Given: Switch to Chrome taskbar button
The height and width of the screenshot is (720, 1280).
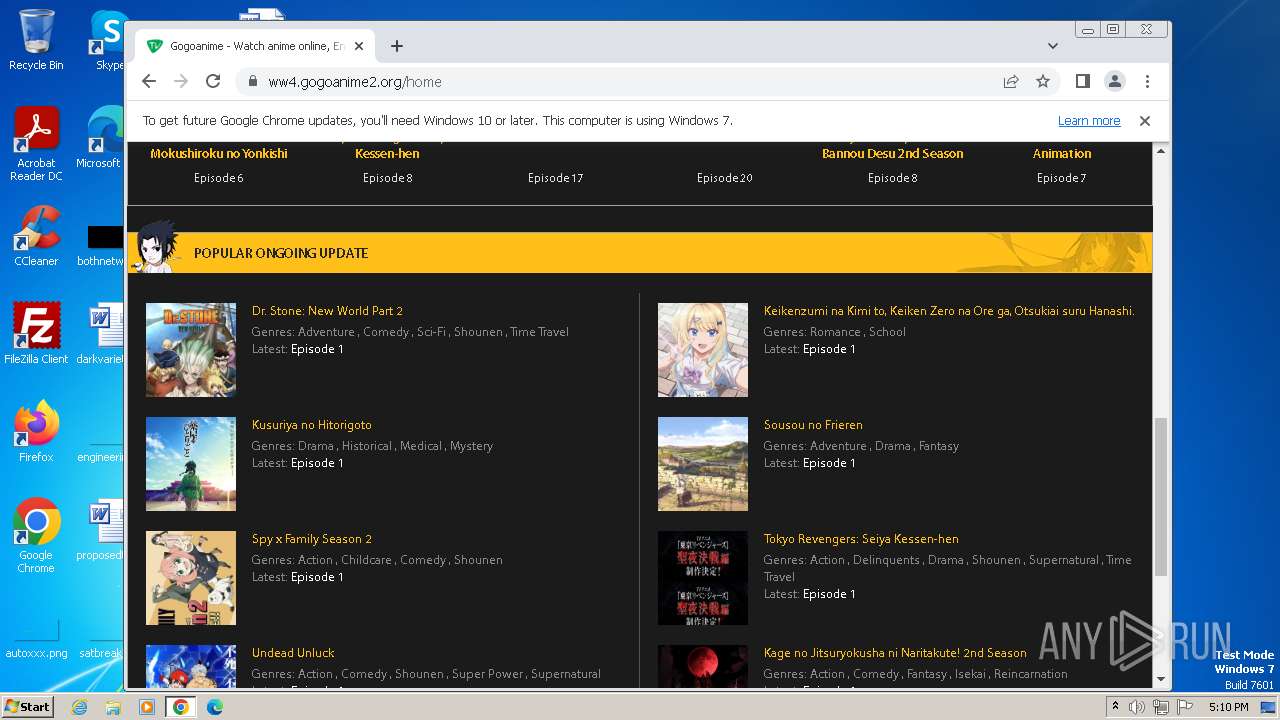Looking at the screenshot, I should (x=181, y=707).
